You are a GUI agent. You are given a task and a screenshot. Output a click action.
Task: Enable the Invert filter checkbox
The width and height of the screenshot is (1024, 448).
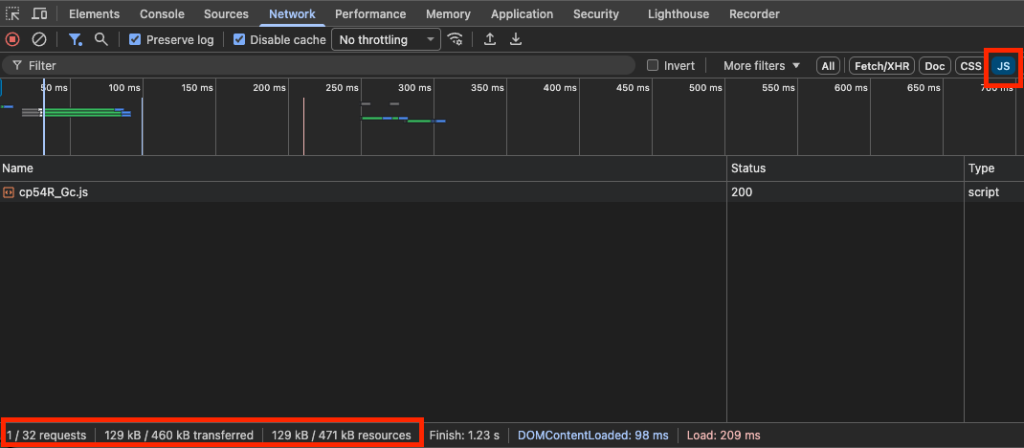coord(652,65)
